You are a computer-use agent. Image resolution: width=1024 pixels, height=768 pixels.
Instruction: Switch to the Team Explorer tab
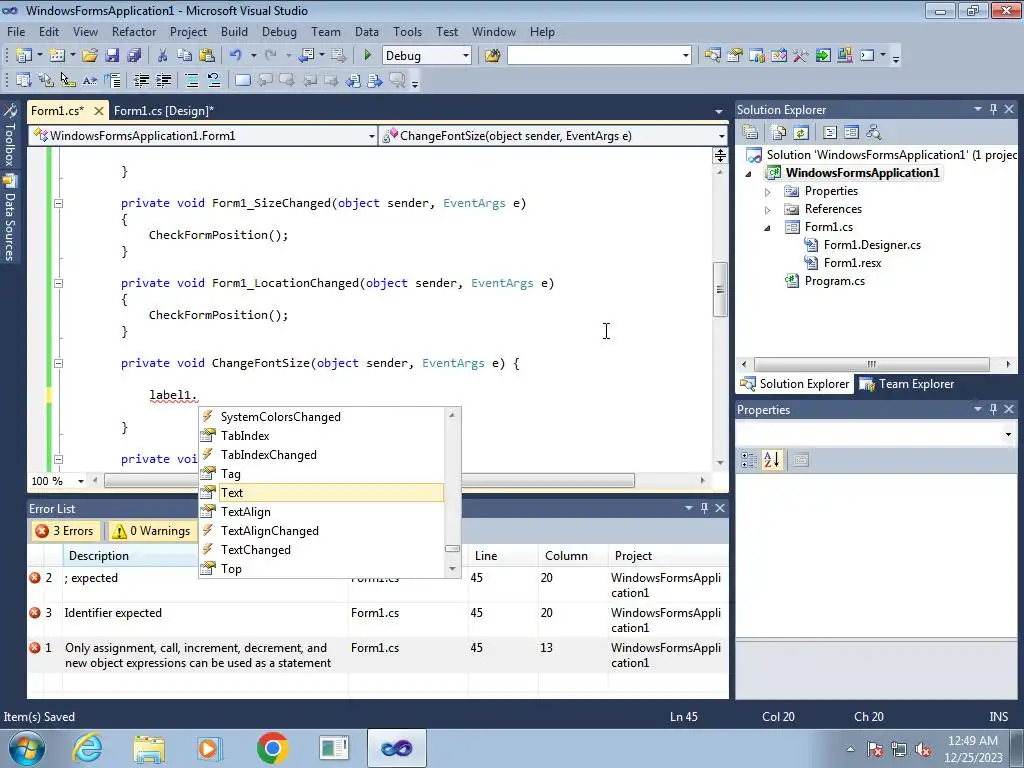pyautogui.click(x=908, y=384)
